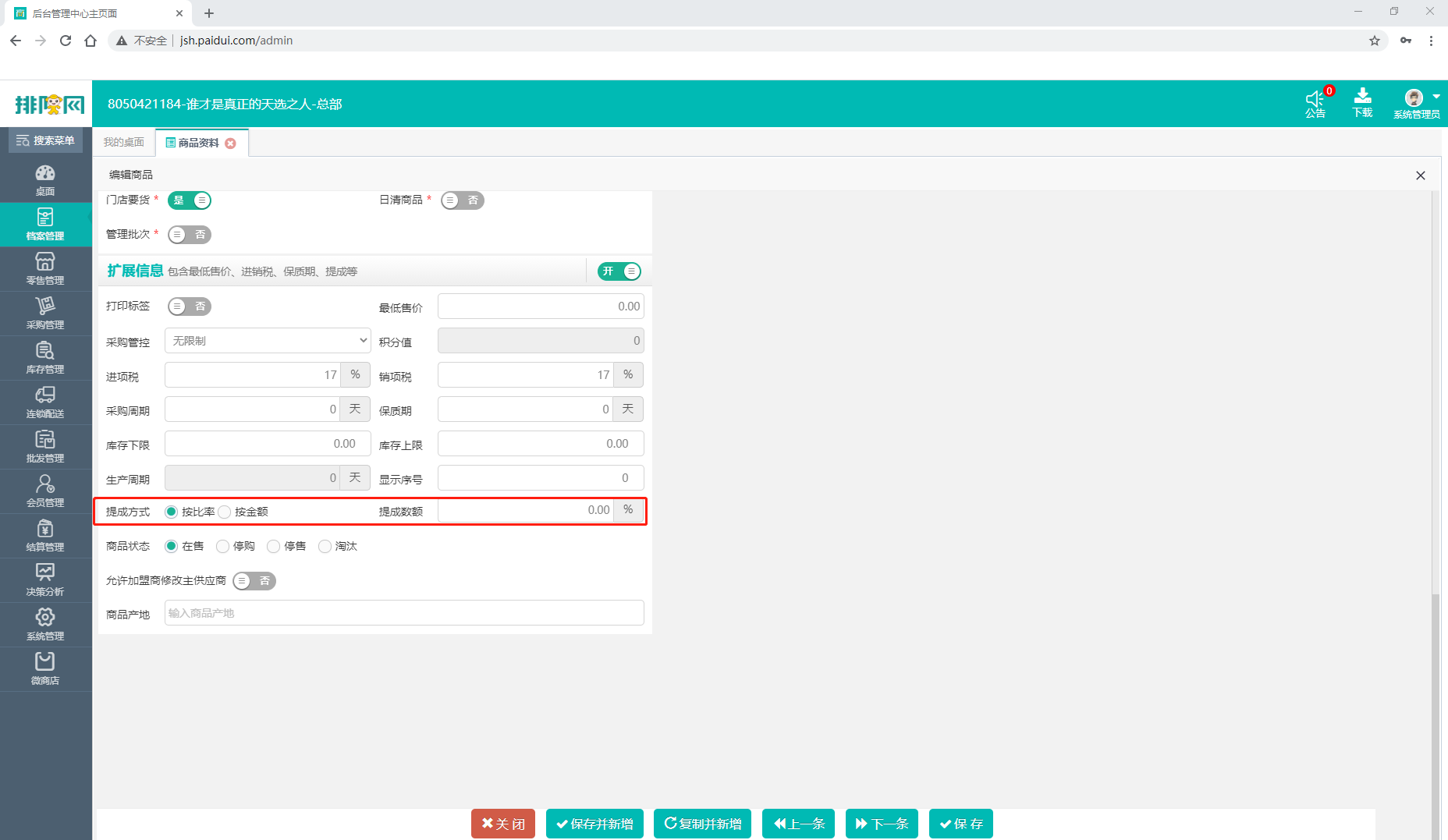Select the 在售 product status
Screen dimensions: 1448x840
(171, 546)
